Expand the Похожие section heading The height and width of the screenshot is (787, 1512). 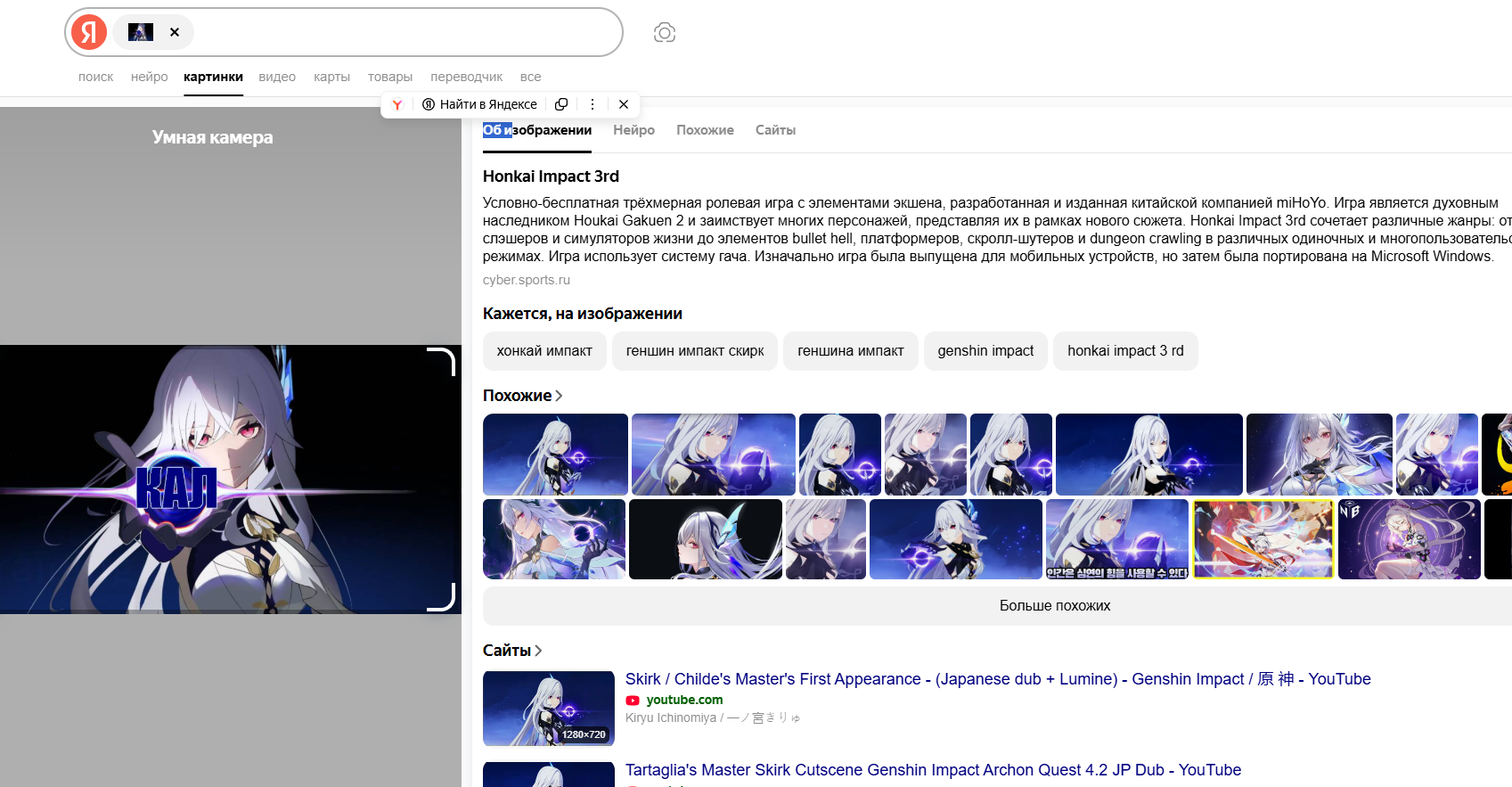[x=522, y=396]
